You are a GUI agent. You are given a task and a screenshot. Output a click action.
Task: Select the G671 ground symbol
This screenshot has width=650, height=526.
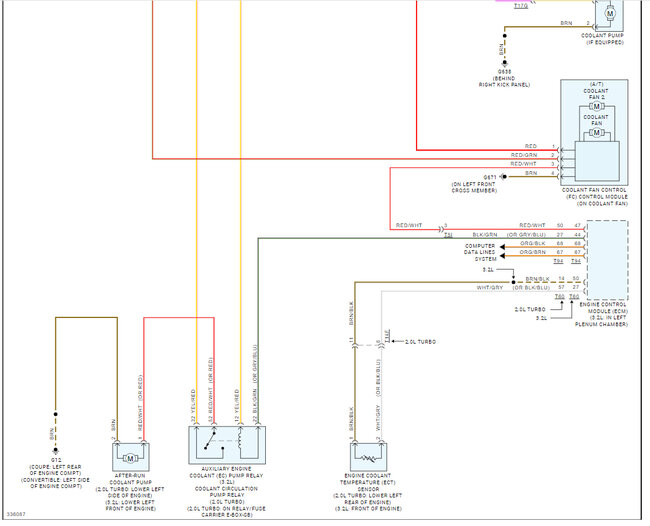click(x=503, y=177)
